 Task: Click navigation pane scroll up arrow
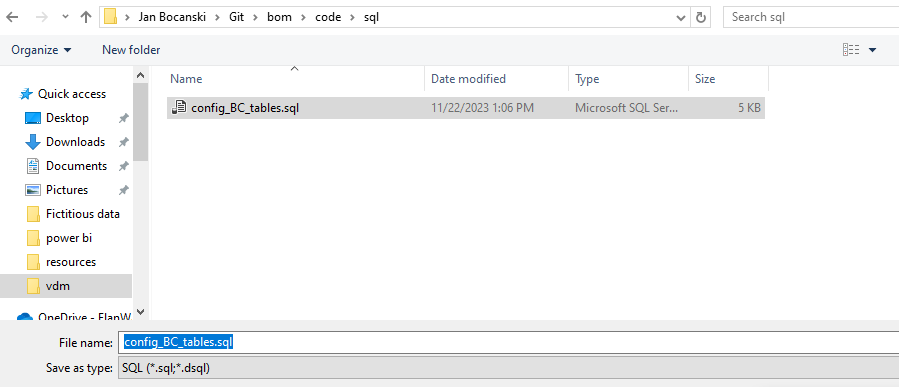pos(140,75)
